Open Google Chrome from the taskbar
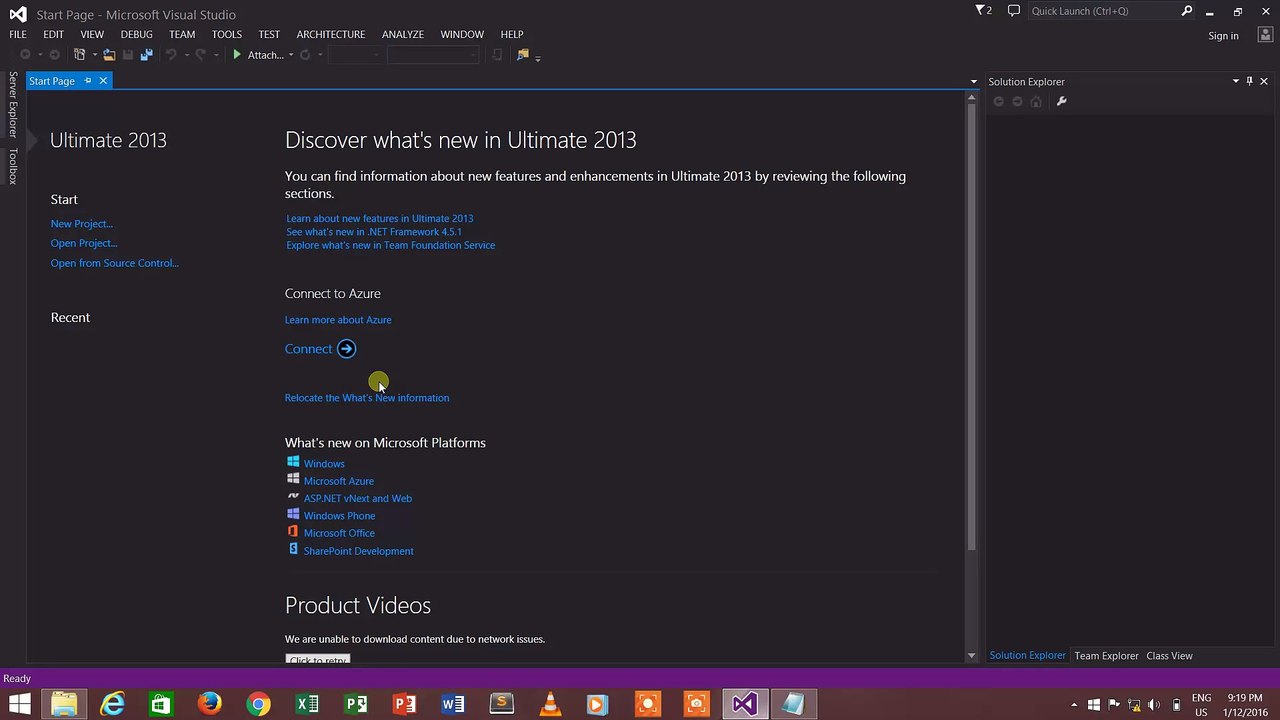Viewport: 1280px width, 720px height. pyautogui.click(x=258, y=704)
